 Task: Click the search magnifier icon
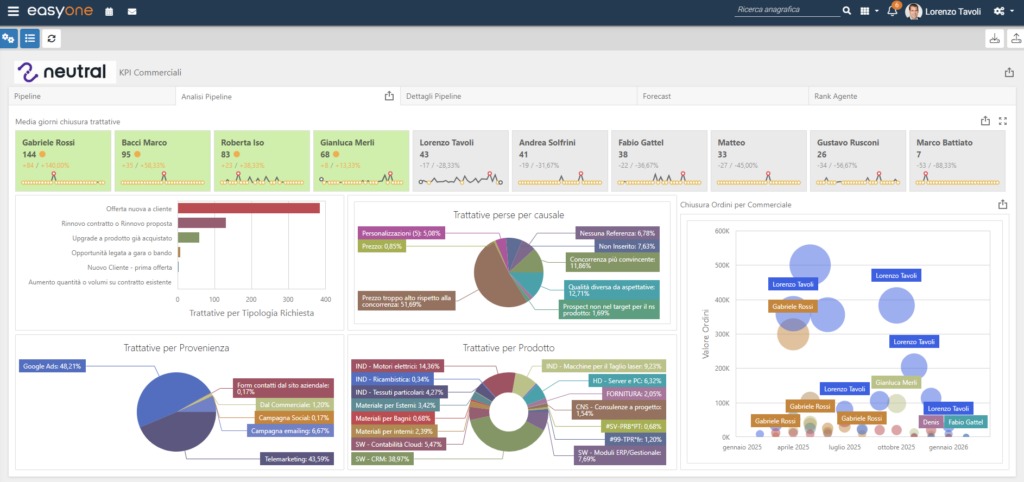pos(848,11)
